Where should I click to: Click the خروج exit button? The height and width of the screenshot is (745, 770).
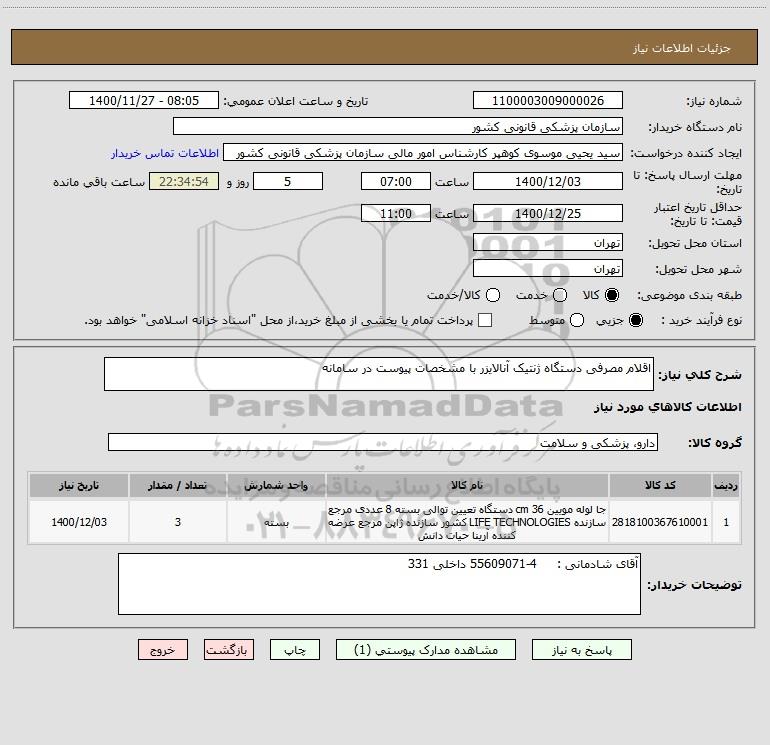(163, 650)
